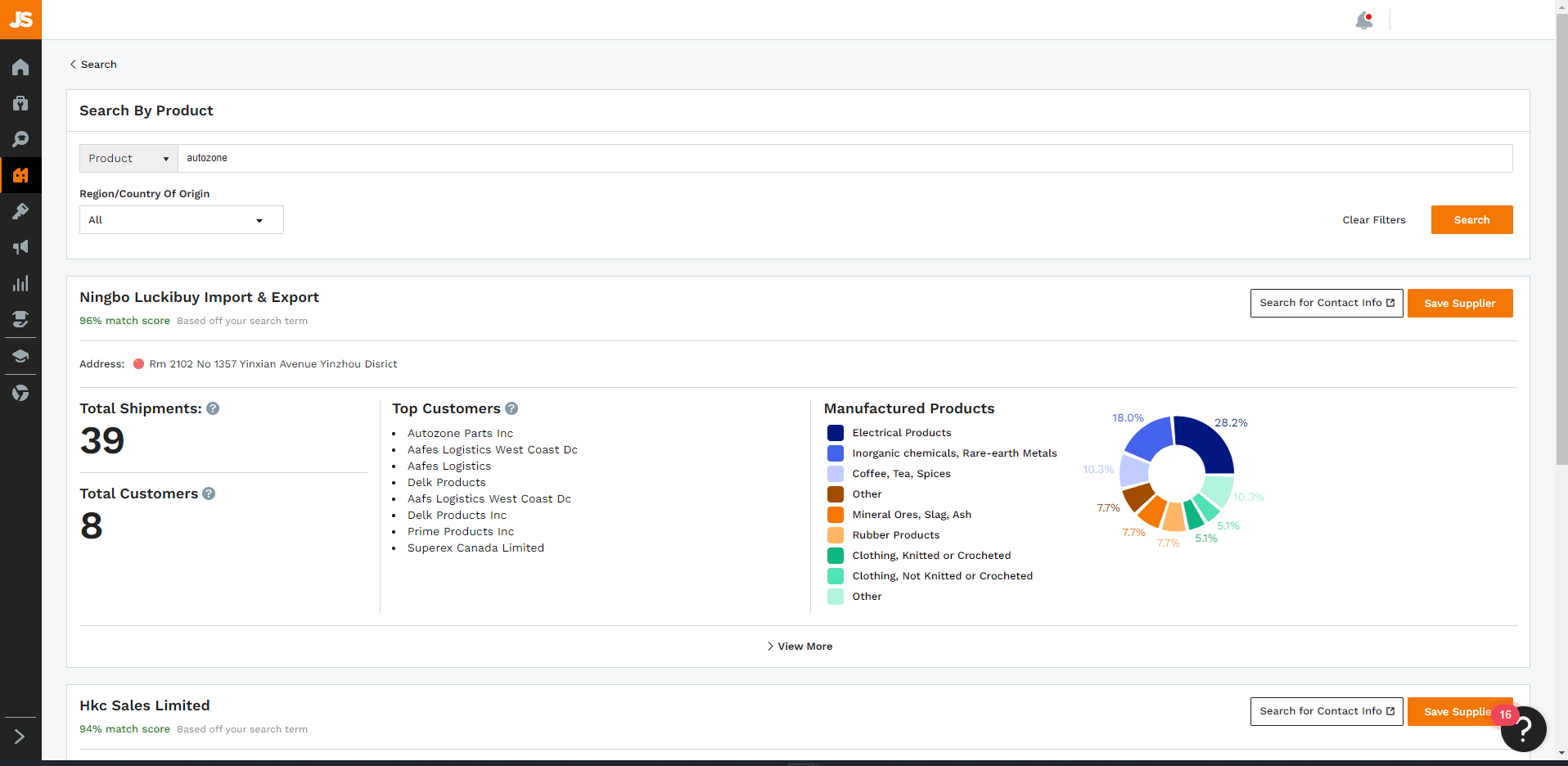Click the megaphone icon in sidebar
The width and height of the screenshot is (1568, 766).
20,247
